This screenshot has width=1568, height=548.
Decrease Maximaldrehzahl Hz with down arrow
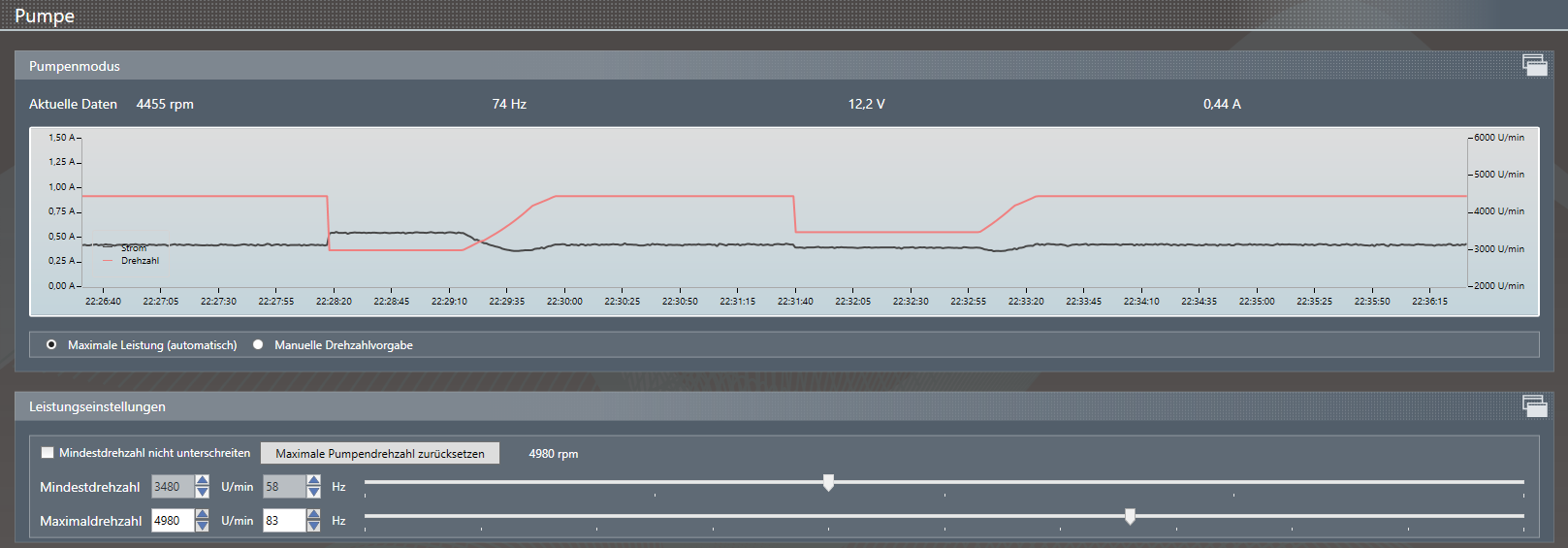pos(313,527)
